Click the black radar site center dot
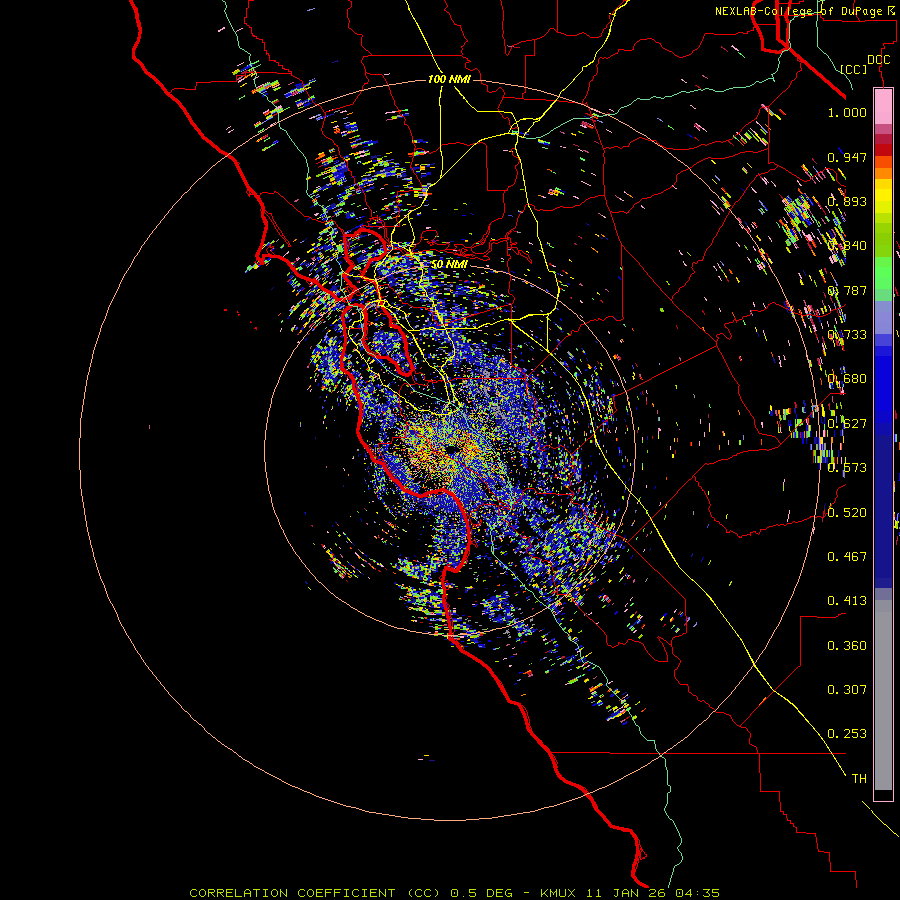The width and height of the screenshot is (900, 900). [451, 449]
